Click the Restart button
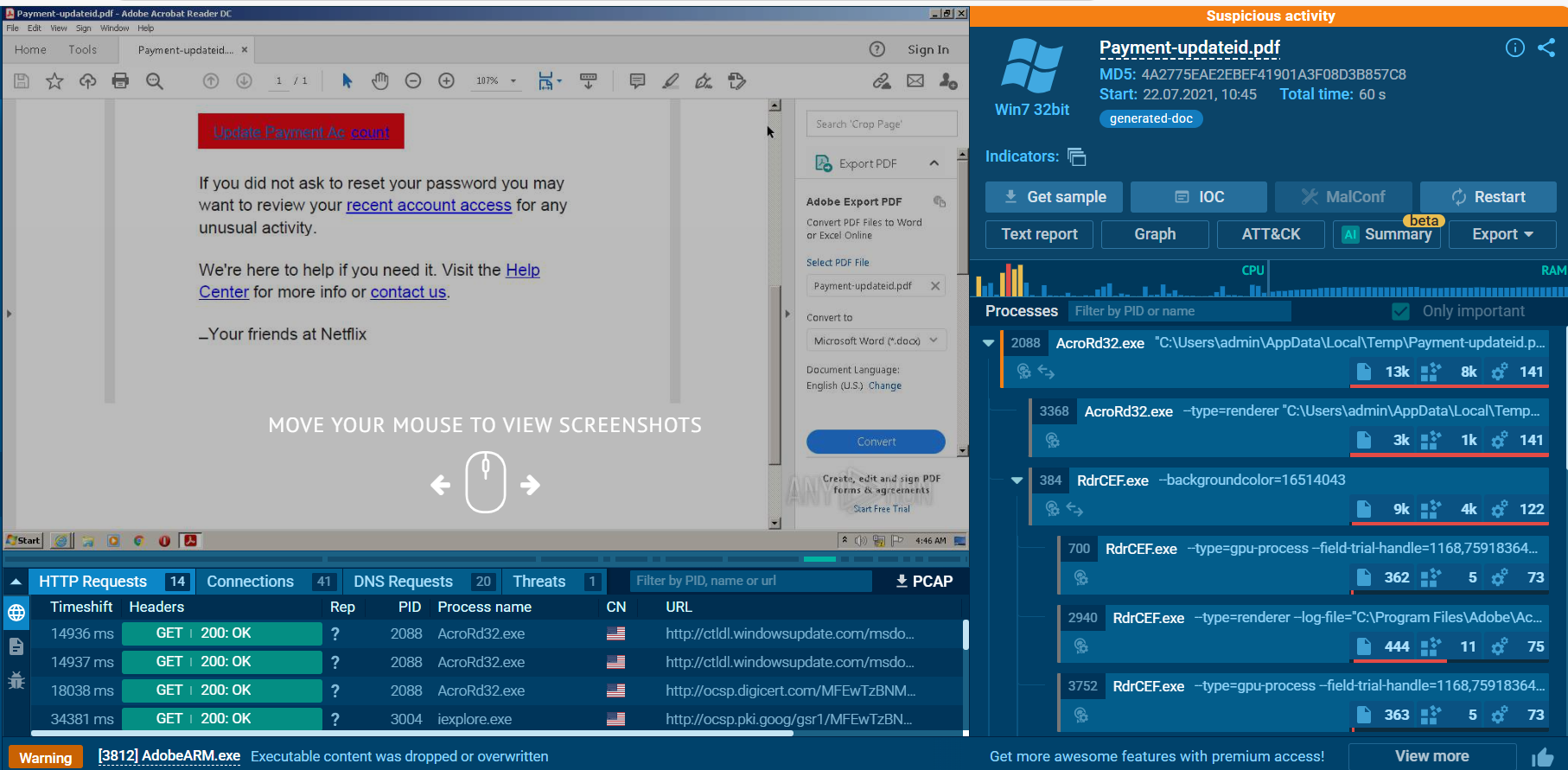Viewport: 1568px width, 770px height. click(1488, 197)
